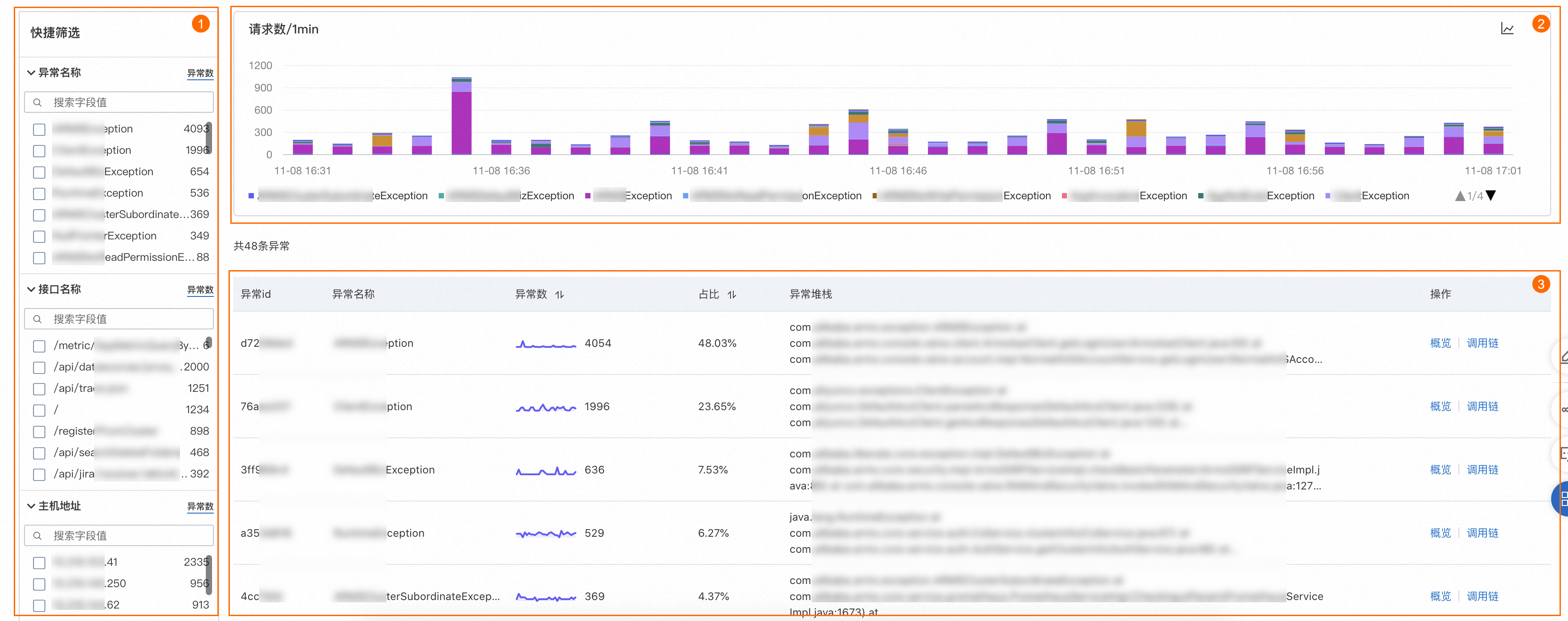Collapse the 主机地址 filter section
This screenshot has height=621, width=1568.
coord(31,506)
